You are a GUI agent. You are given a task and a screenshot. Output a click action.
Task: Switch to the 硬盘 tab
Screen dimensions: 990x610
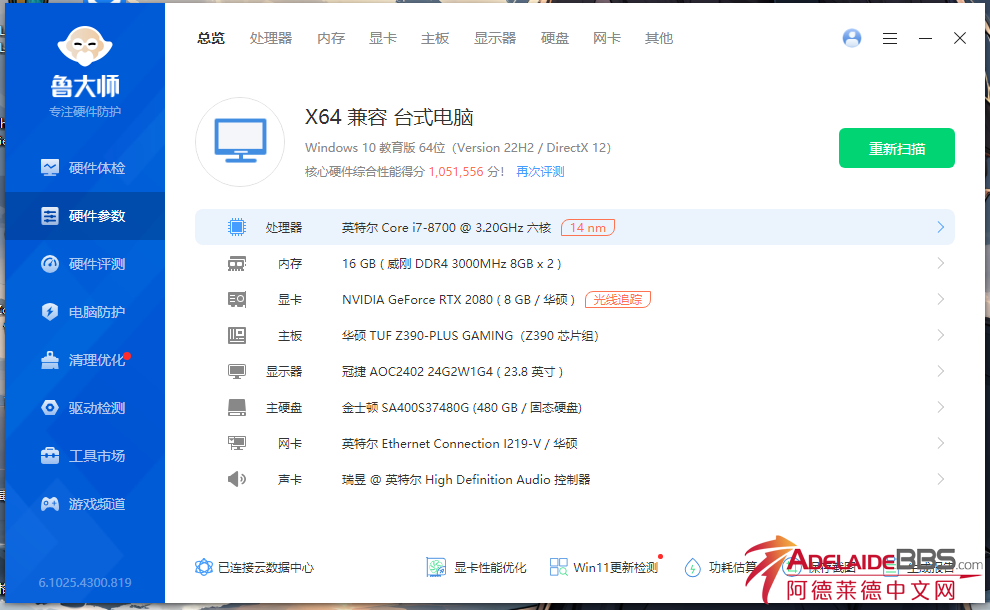(x=555, y=38)
